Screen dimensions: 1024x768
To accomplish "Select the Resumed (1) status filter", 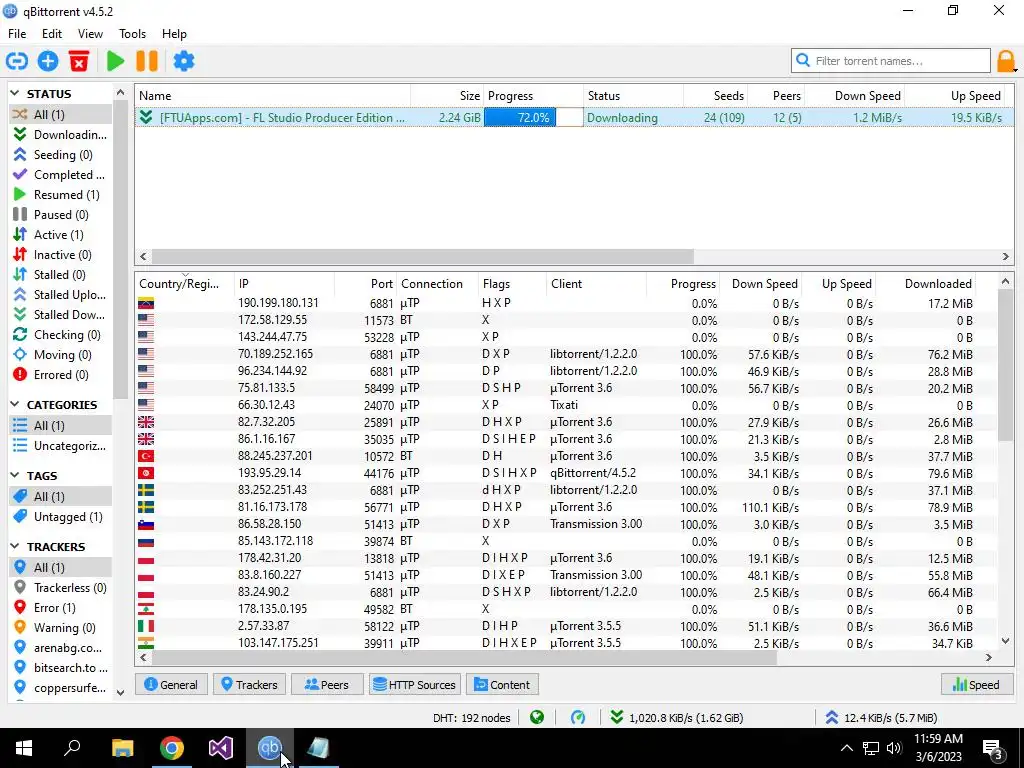I will coord(61,195).
